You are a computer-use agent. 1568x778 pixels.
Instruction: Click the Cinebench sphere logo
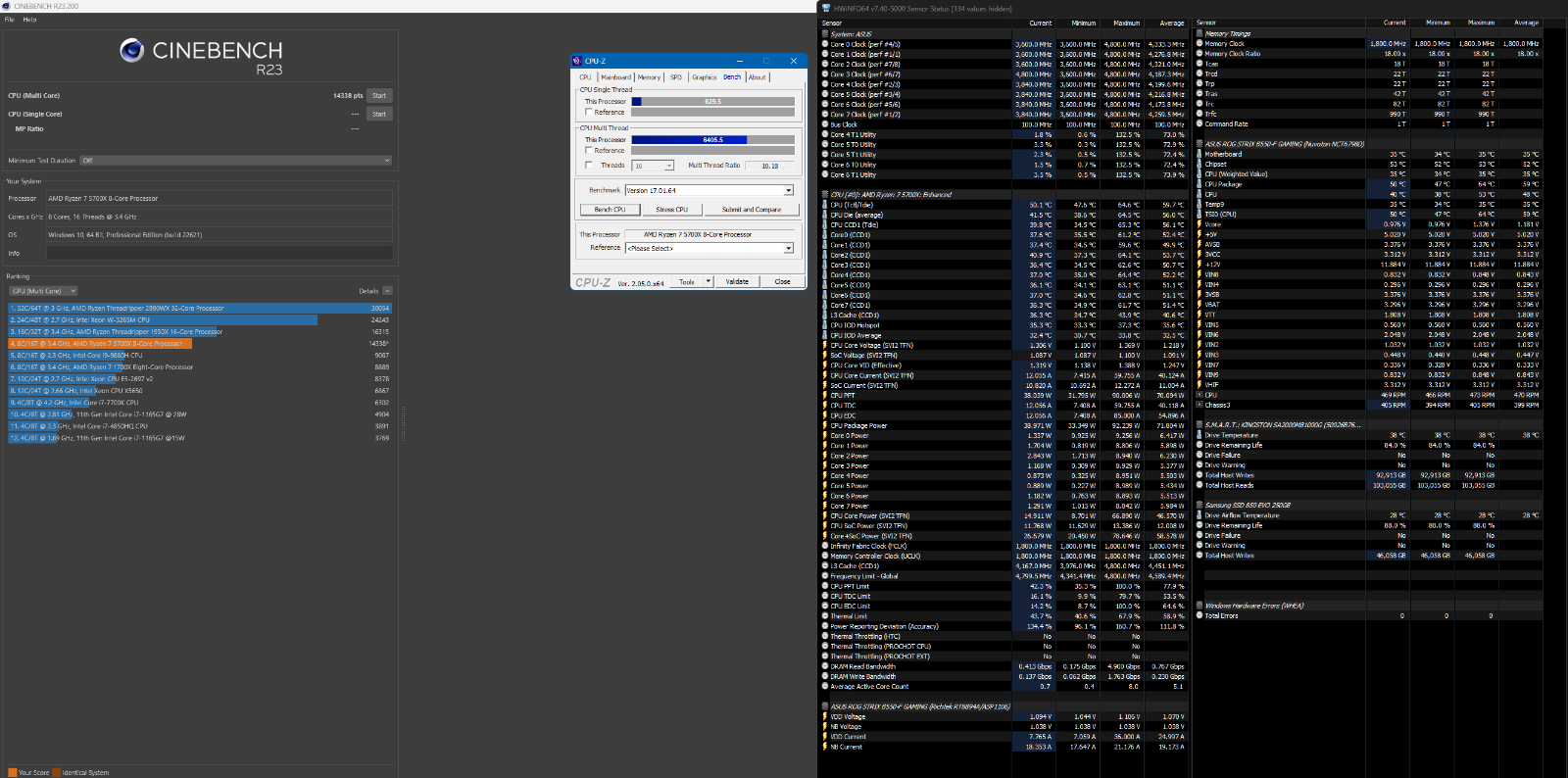132,50
